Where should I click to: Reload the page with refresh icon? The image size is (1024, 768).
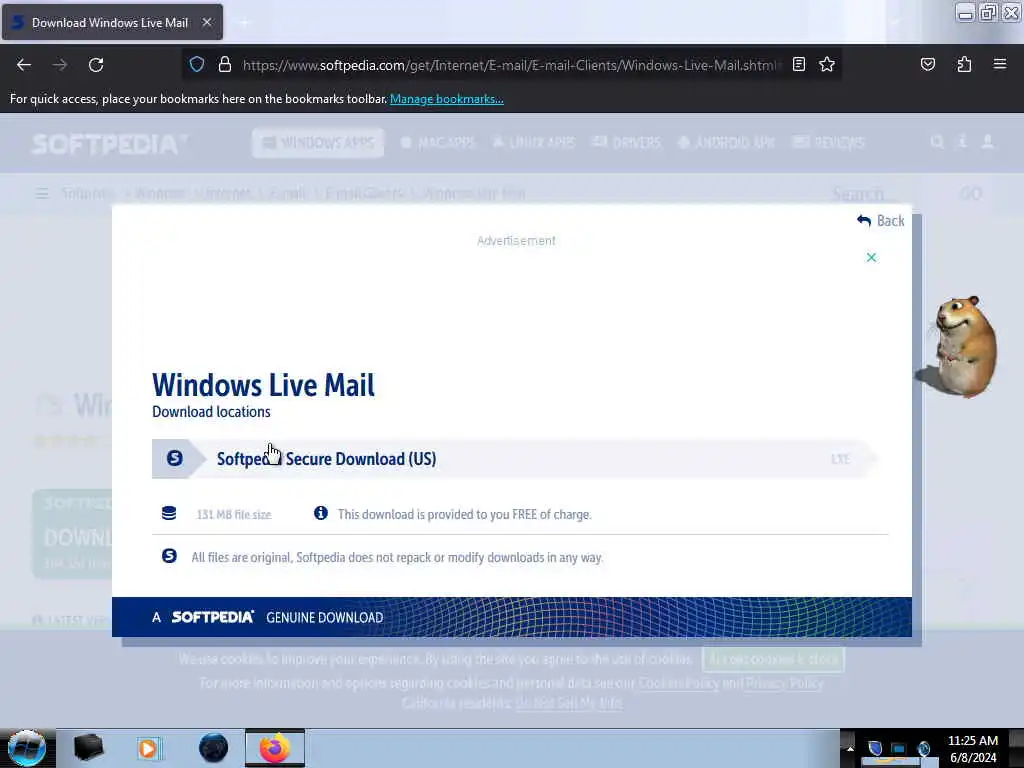coord(96,65)
